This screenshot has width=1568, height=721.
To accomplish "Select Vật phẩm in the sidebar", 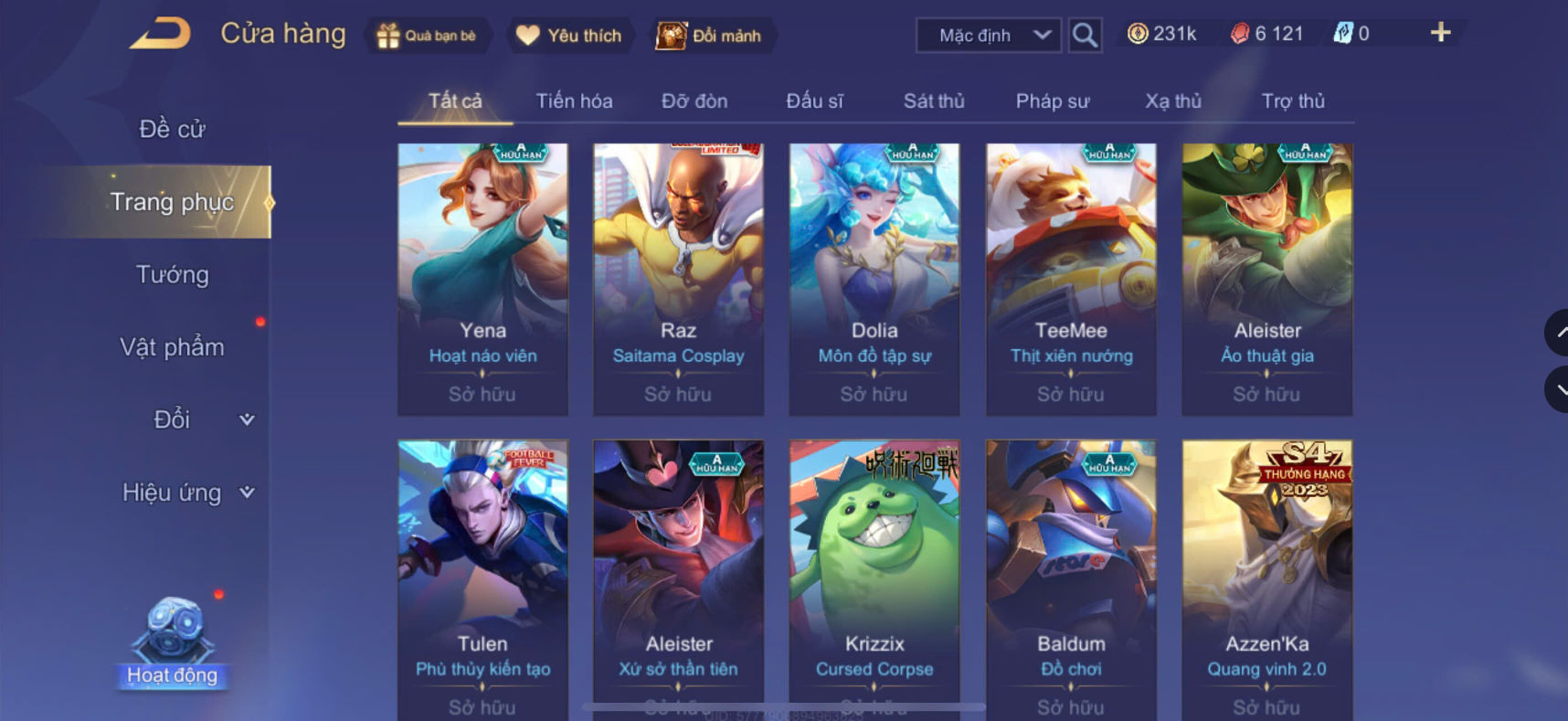I will coord(172,347).
